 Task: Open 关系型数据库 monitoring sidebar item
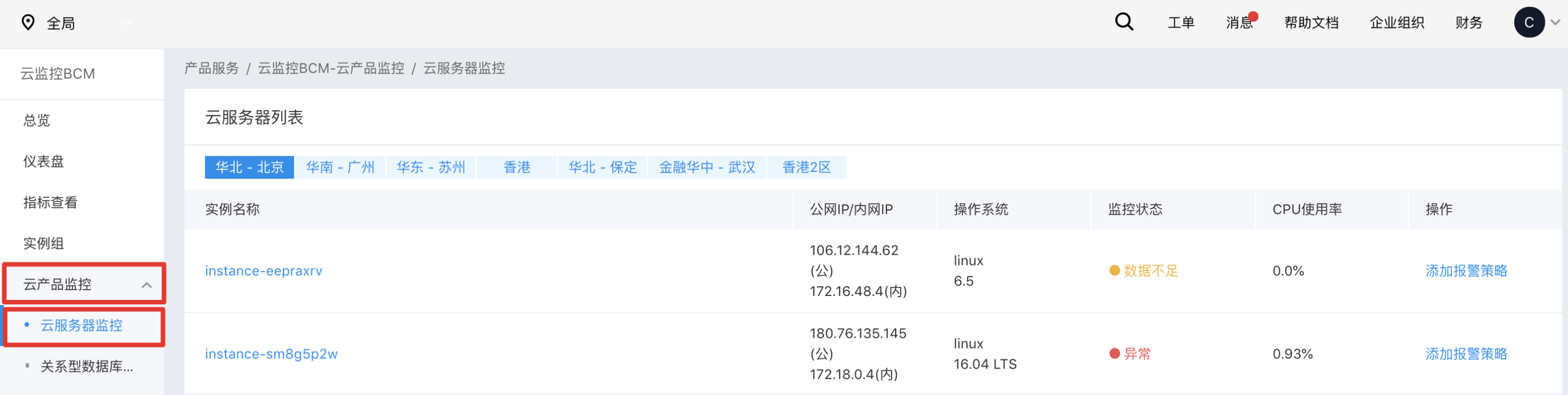pyautogui.click(x=87, y=367)
